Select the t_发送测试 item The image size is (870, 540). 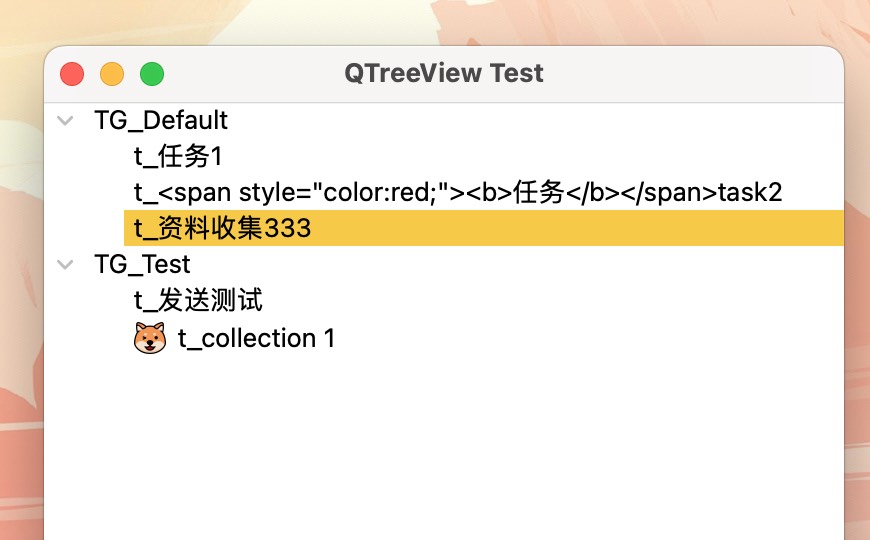(198, 301)
